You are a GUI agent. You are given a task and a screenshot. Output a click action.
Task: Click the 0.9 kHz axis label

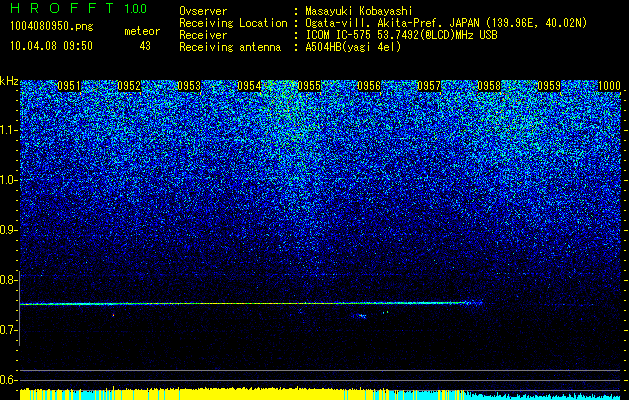[9, 230]
